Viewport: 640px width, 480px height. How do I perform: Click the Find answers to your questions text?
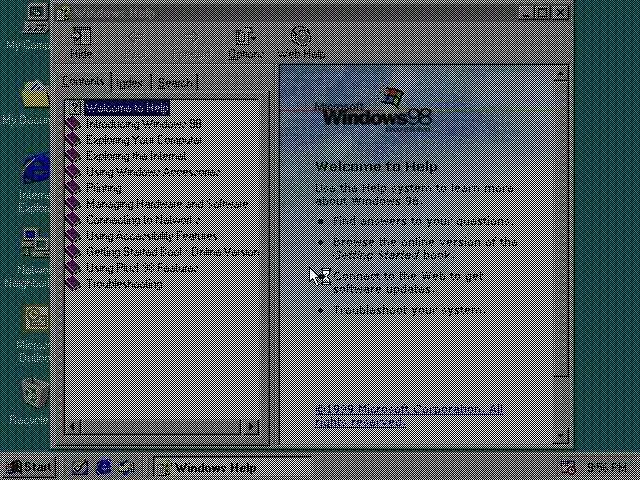(x=423, y=221)
